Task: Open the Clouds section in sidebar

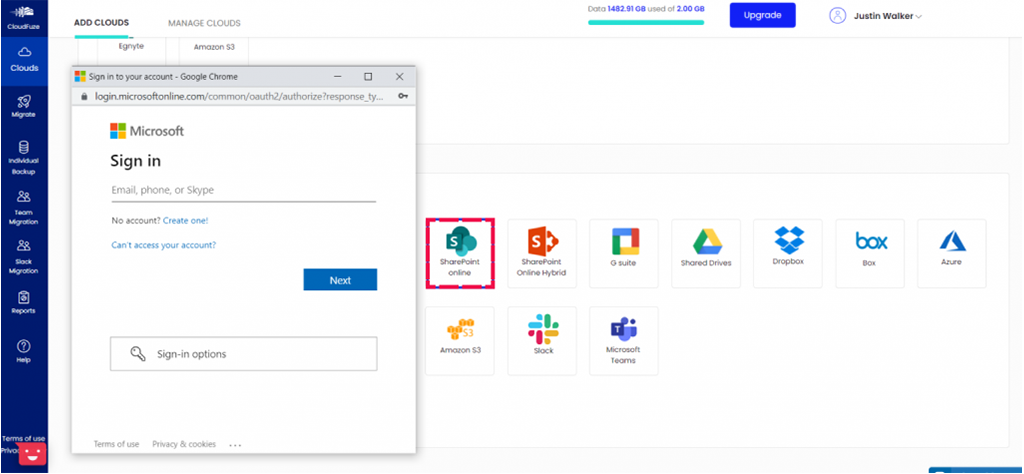Action: (24, 61)
